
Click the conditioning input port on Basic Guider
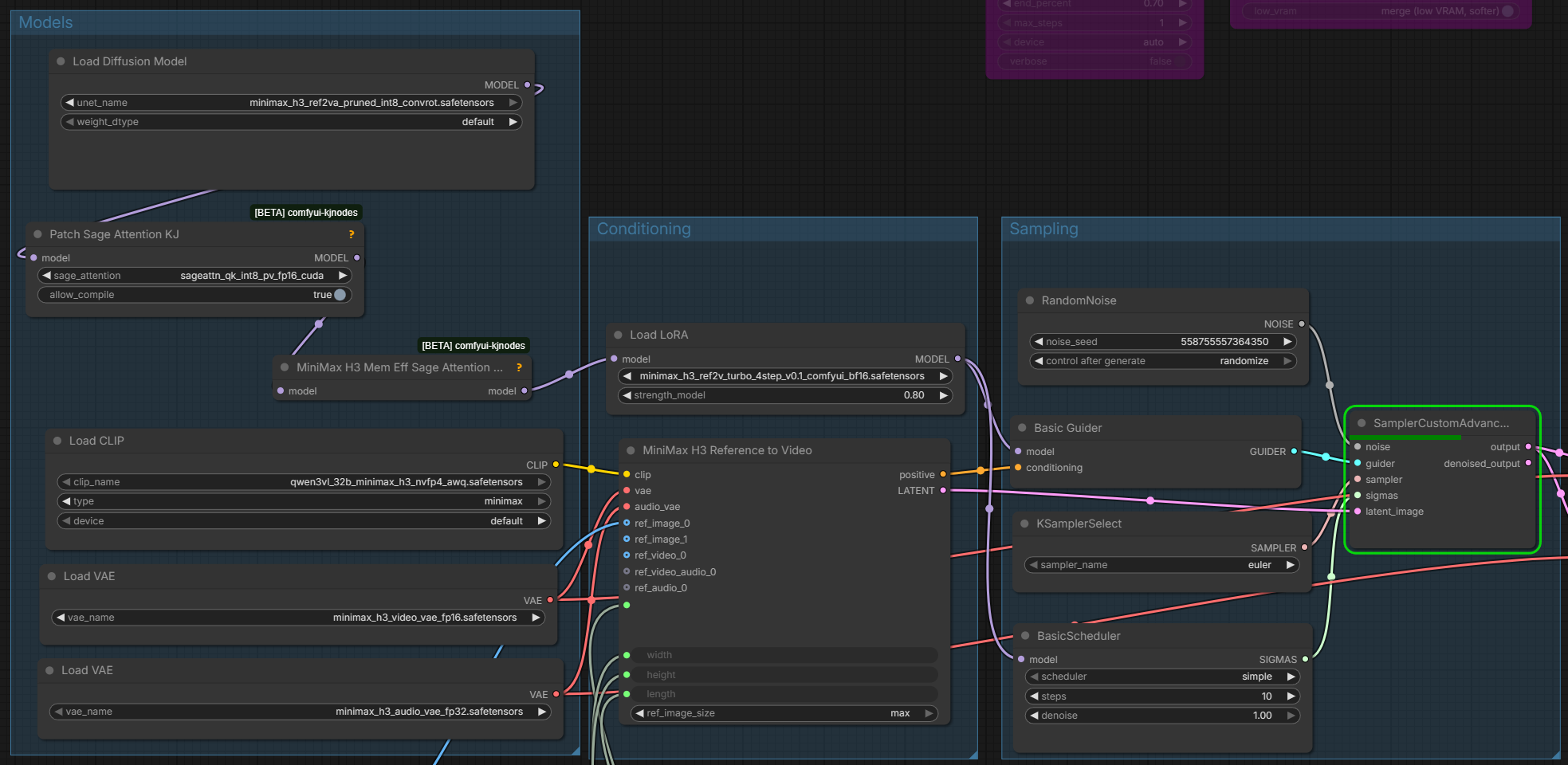pyautogui.click(x=1018, y=467)
